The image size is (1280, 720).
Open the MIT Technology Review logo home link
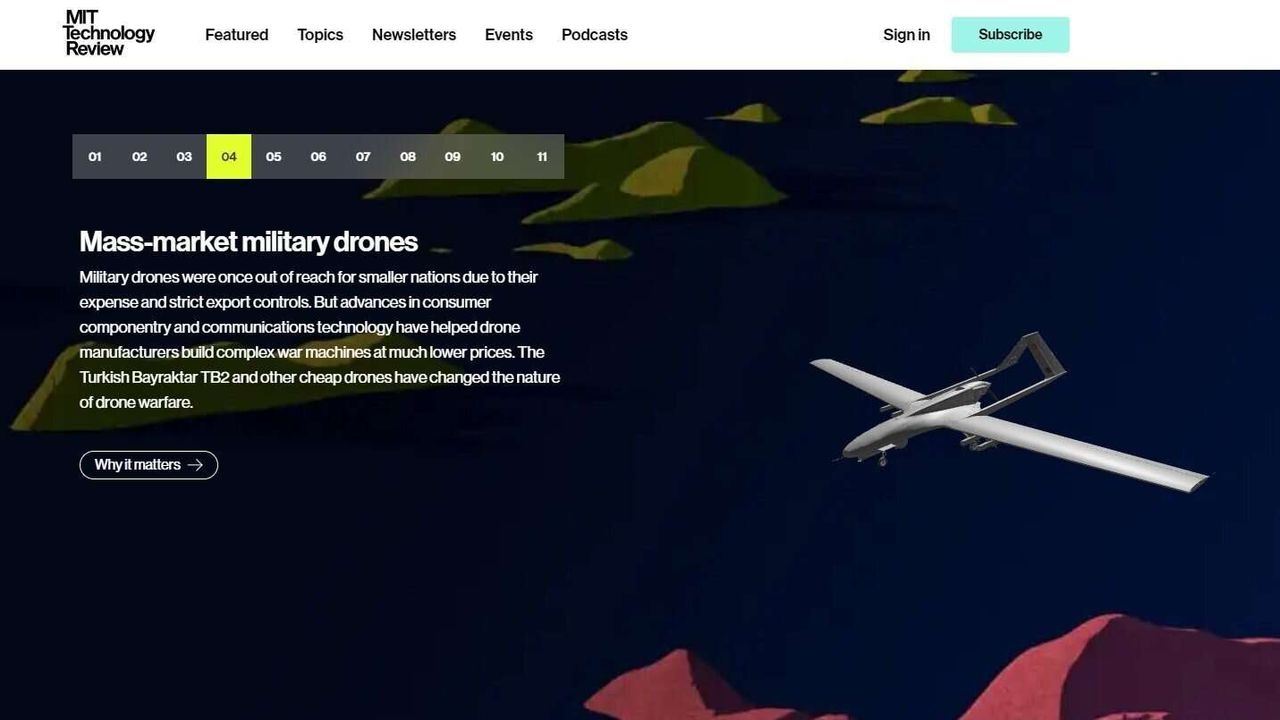[x=109, y=33]
